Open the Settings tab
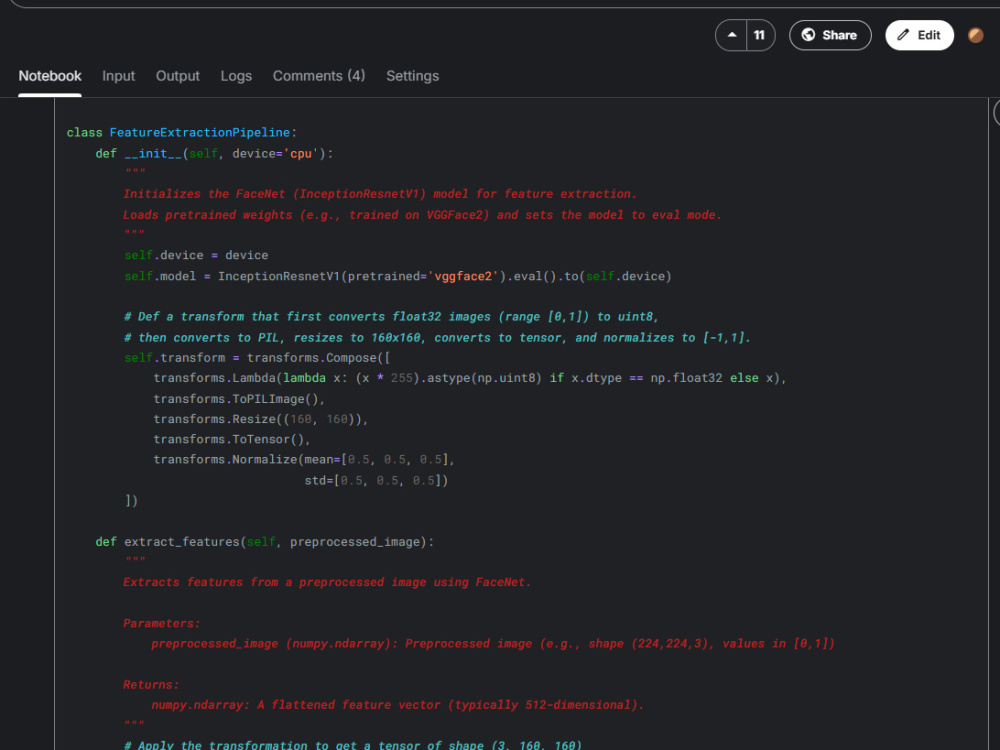The height and width of the screenshot is (750, 1000). click(412, 76)
